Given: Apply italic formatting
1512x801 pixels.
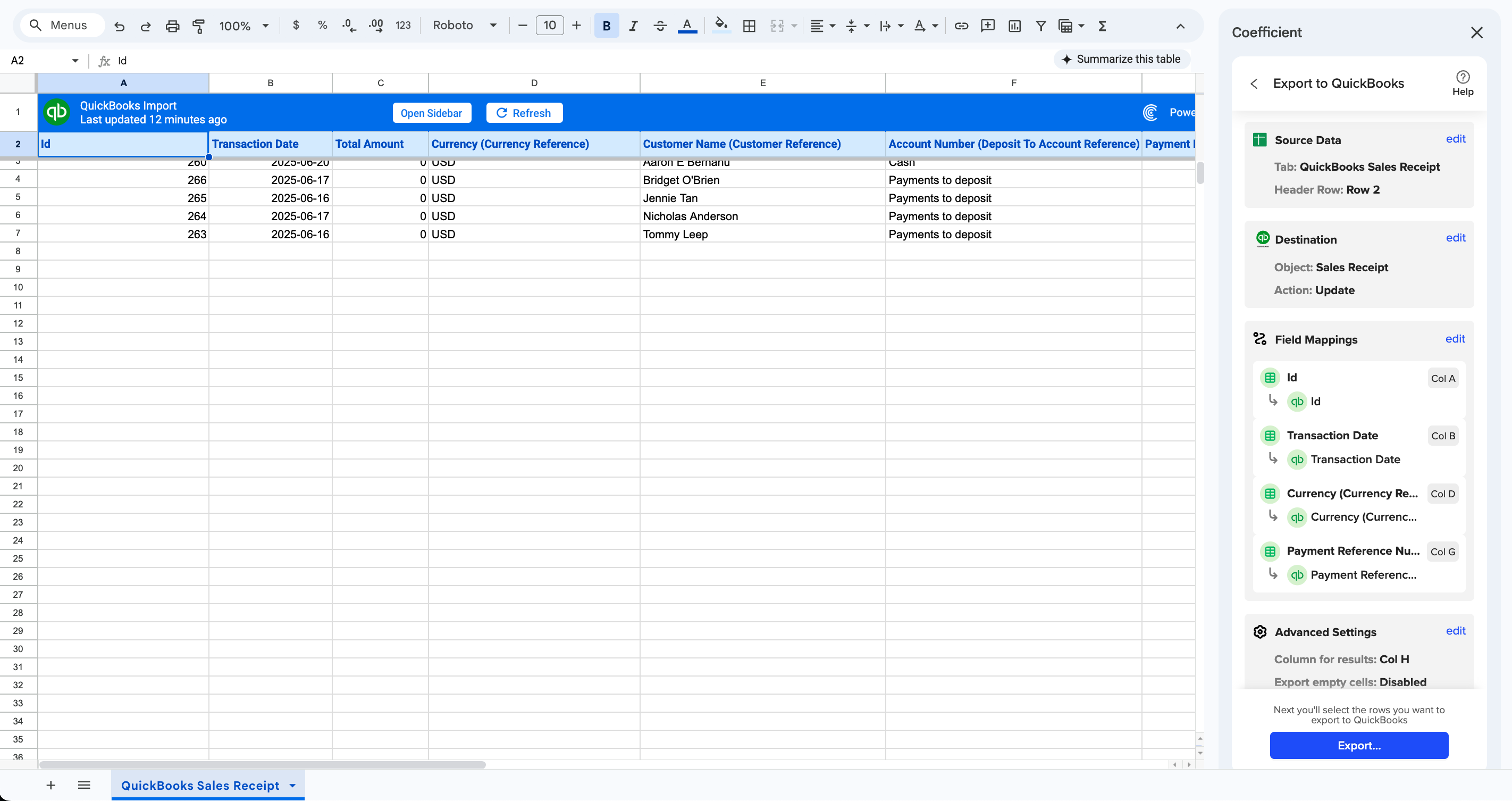Looking at the screenshot, I should pos(633,25).
